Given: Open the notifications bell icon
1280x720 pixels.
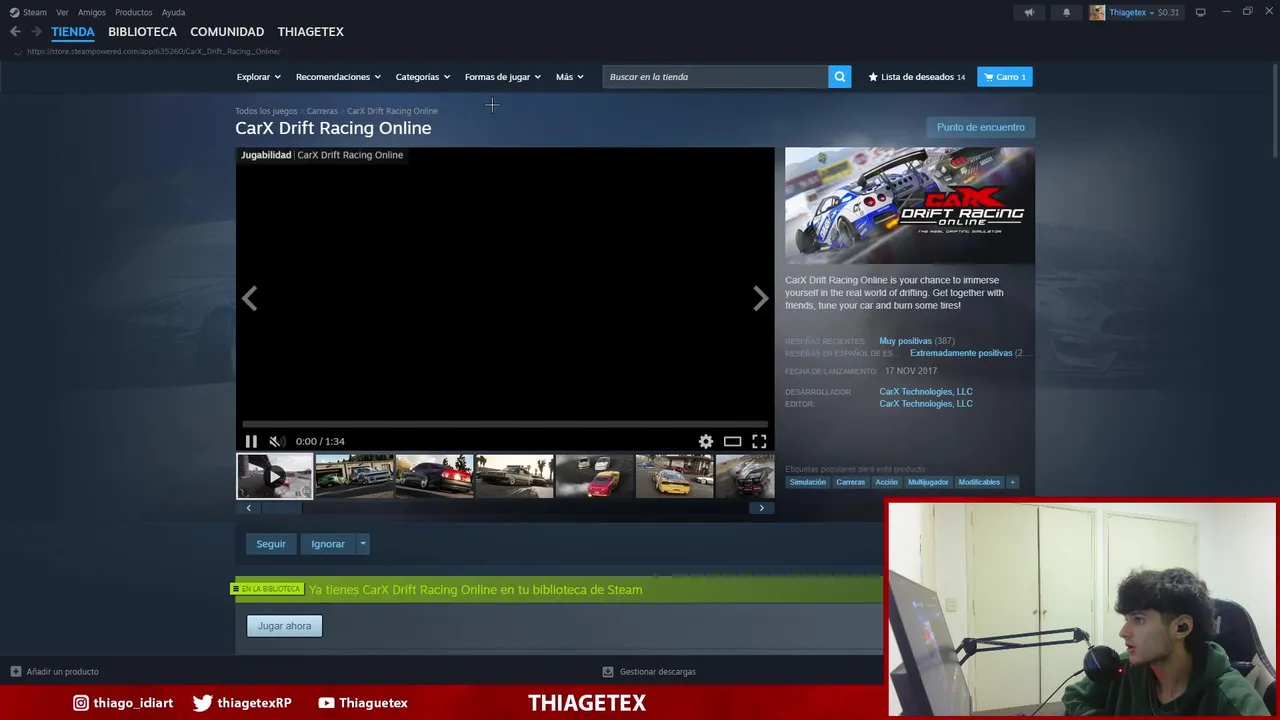Looking at the screenshot, I should [x=1066, y=12].
